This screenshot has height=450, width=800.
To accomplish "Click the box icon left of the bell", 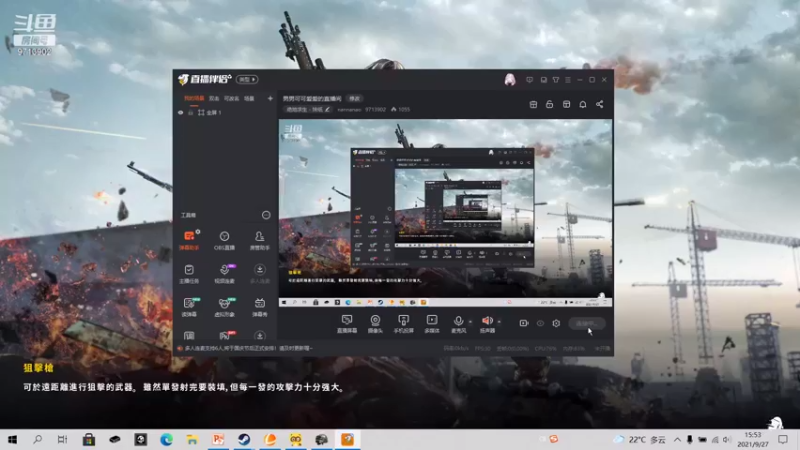I will (x=566, y=104).
